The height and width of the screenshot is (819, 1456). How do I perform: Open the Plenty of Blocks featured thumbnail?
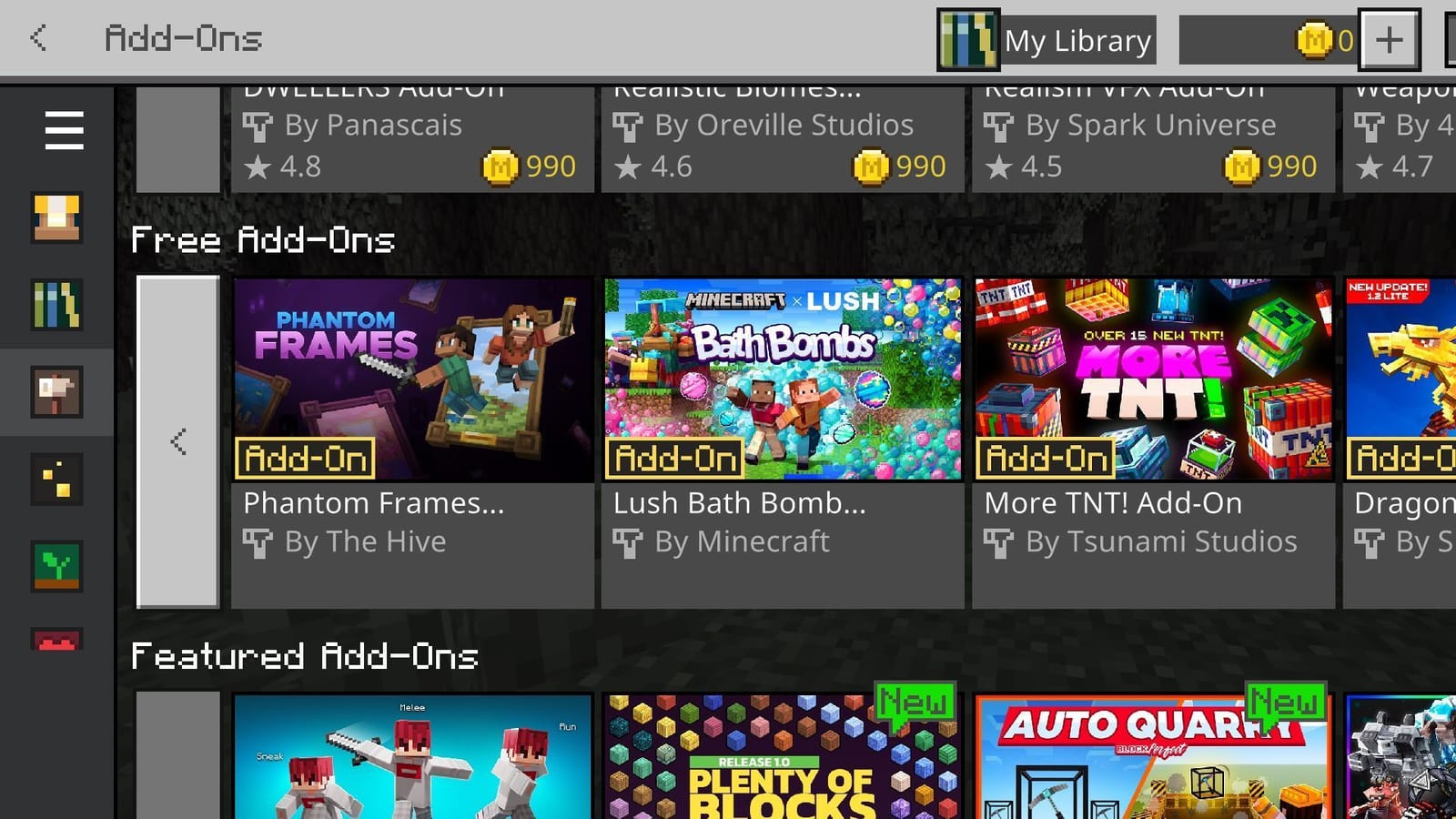tap(783, 757)
